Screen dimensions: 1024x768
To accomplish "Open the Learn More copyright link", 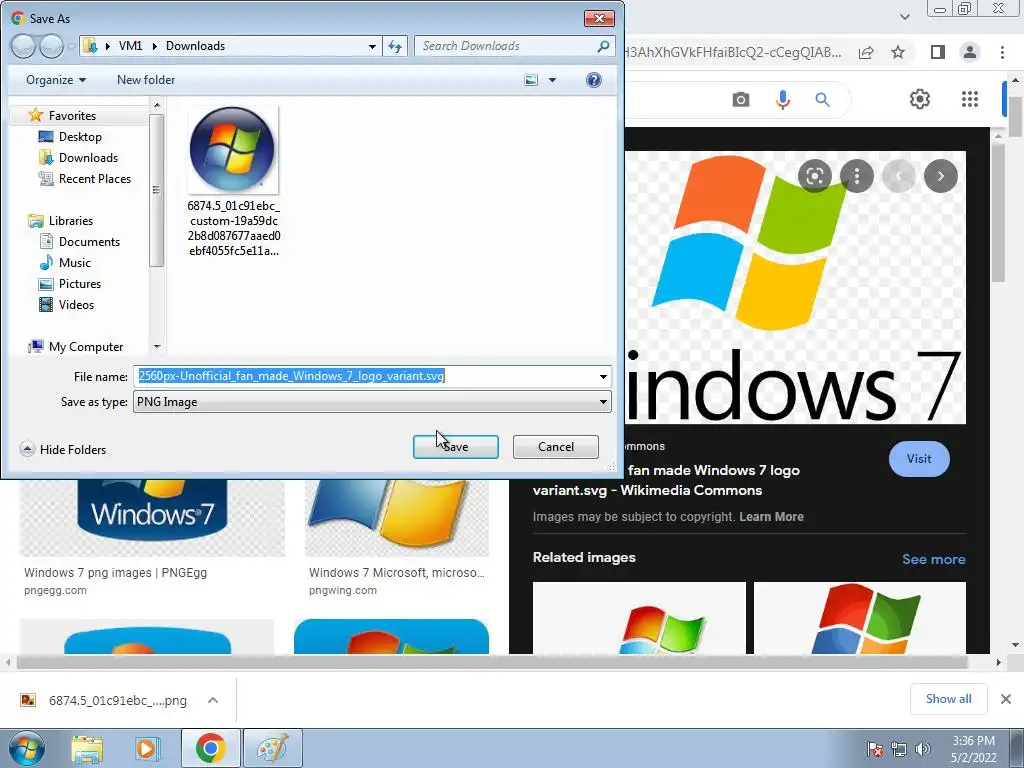I will 771,517.
